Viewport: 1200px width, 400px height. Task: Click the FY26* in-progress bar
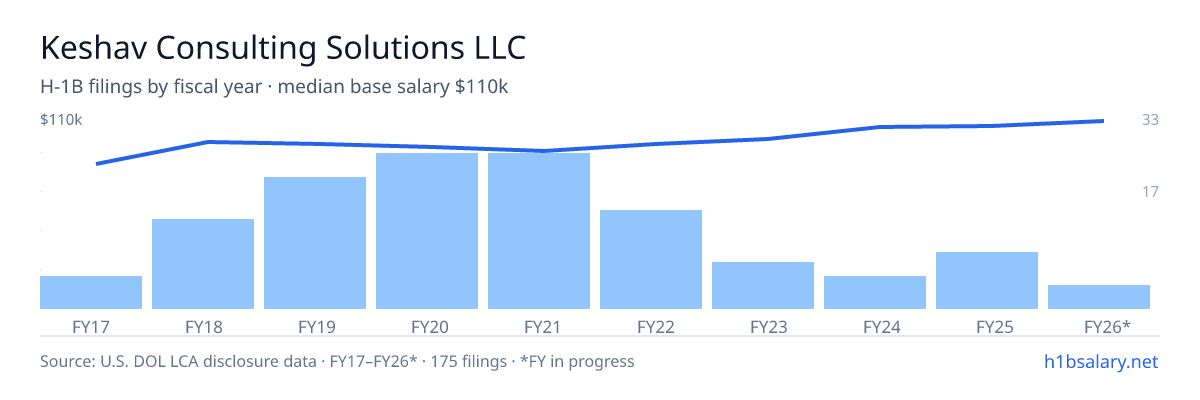(x=1099, y=297)
